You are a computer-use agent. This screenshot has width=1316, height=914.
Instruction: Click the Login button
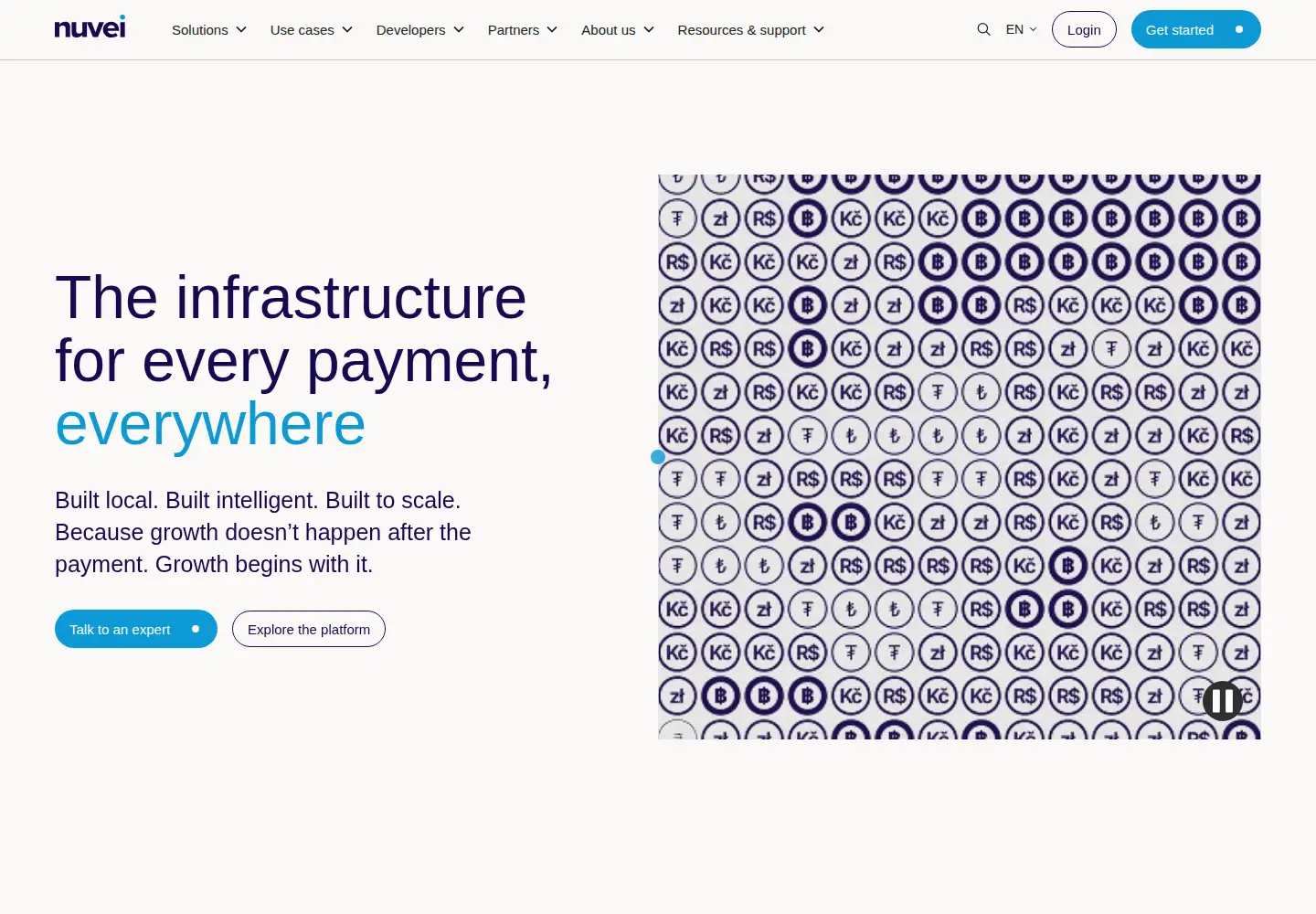(x=1084, y=29)
